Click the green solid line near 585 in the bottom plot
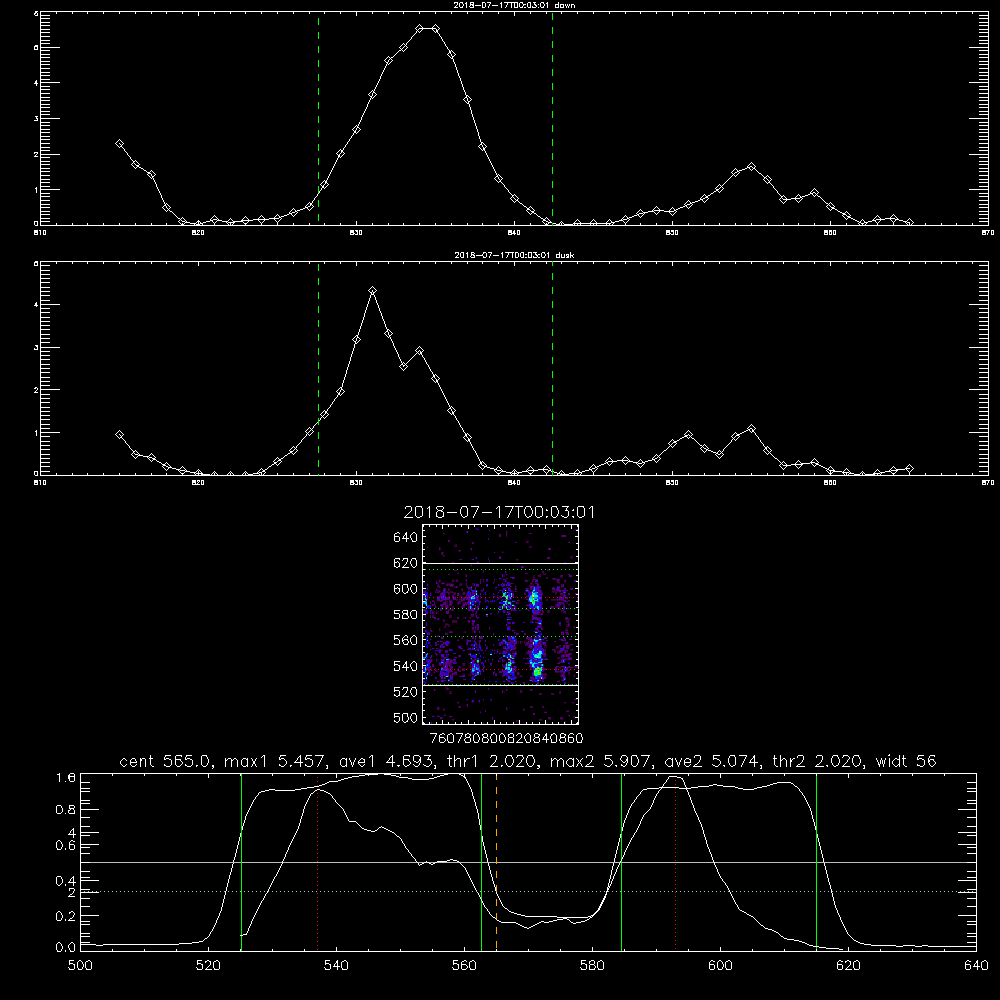1000x1000 pixels. 622,862
